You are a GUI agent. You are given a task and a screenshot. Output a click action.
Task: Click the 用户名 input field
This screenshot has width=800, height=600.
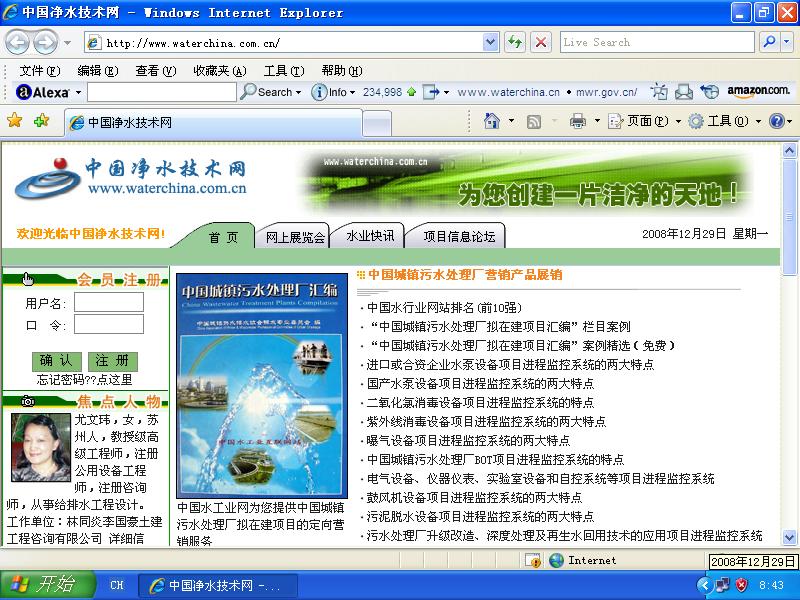[x=109, y=302]
